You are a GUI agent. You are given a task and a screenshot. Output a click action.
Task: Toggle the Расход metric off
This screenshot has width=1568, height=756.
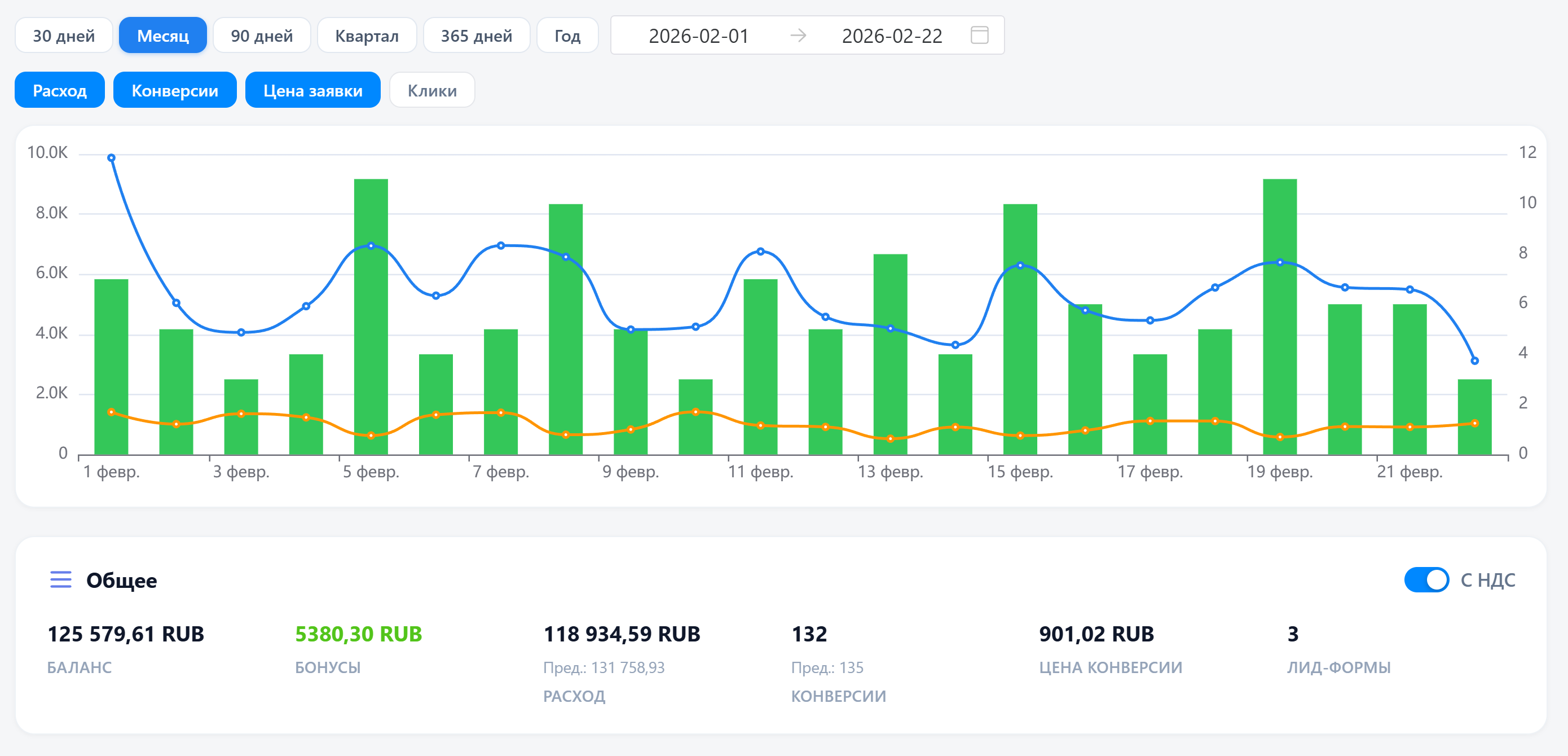coord(60,90)
